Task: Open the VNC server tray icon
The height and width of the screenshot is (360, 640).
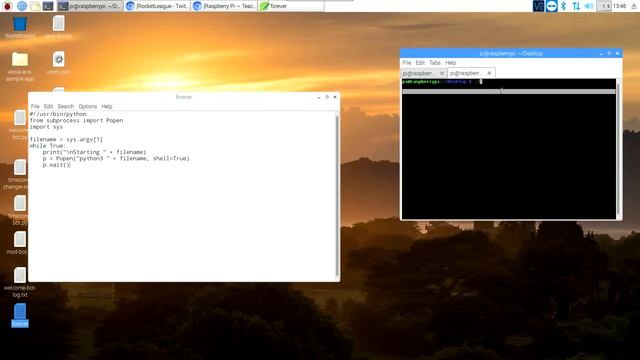Action: [x=538, y=6]
